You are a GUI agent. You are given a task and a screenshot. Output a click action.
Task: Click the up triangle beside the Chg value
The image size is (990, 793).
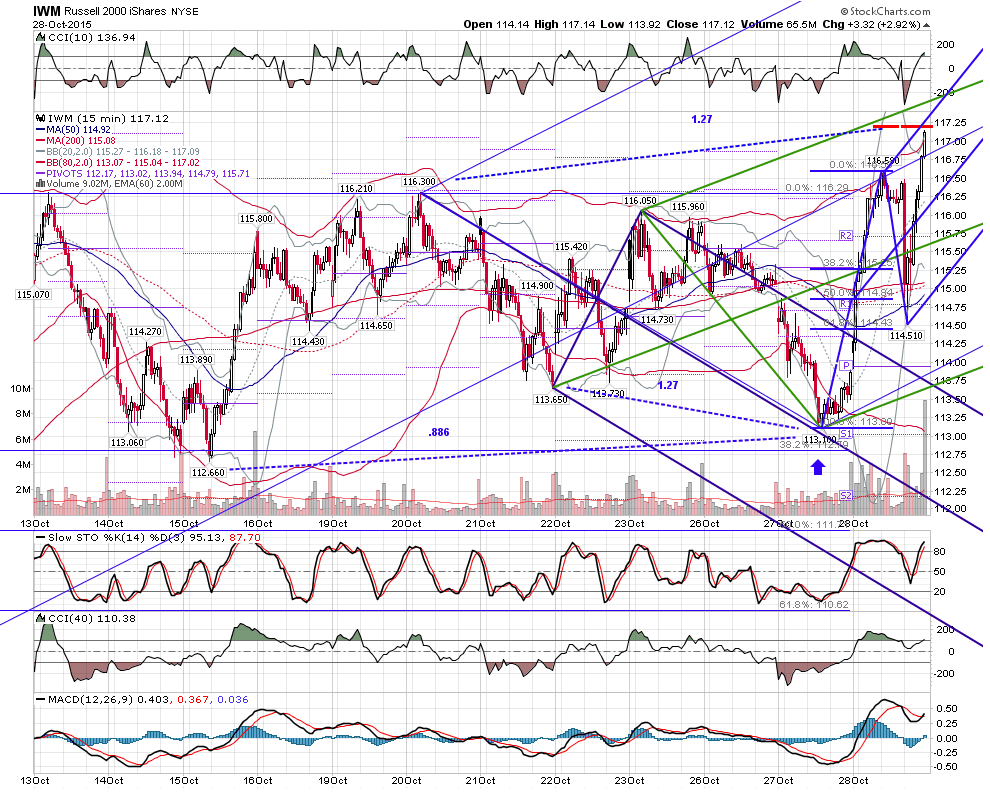pos(926,25)
